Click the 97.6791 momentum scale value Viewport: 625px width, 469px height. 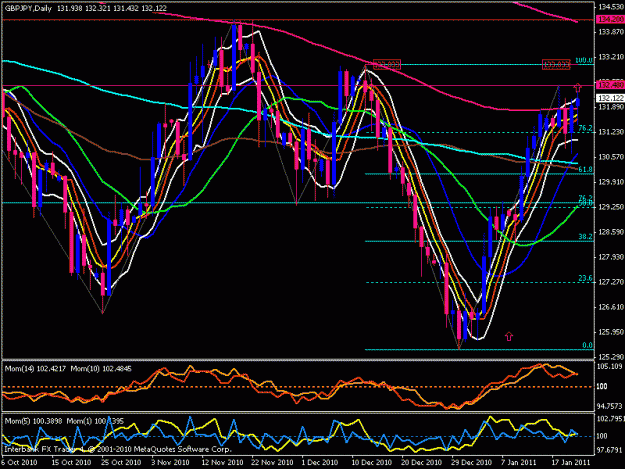[x=610, y=450]
